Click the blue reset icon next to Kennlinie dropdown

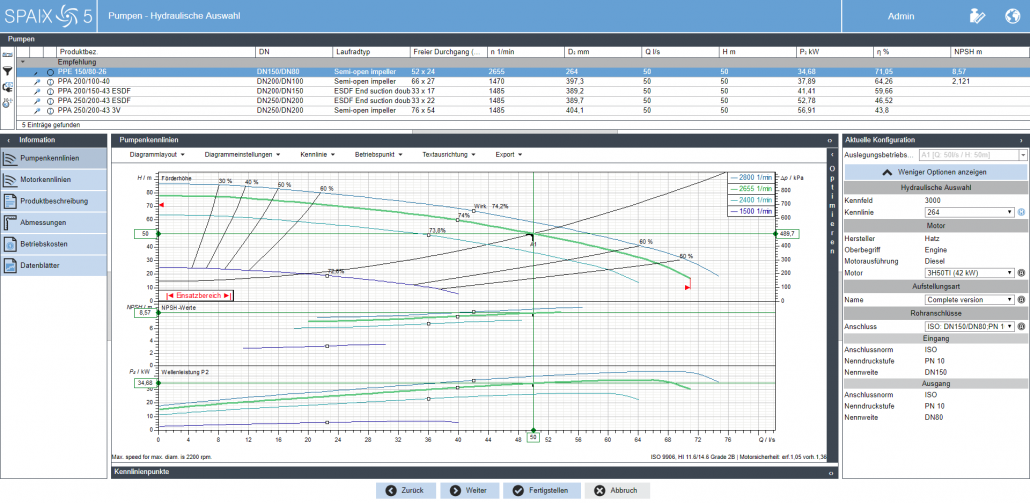pyautogui.click(x=1021, y=212)
